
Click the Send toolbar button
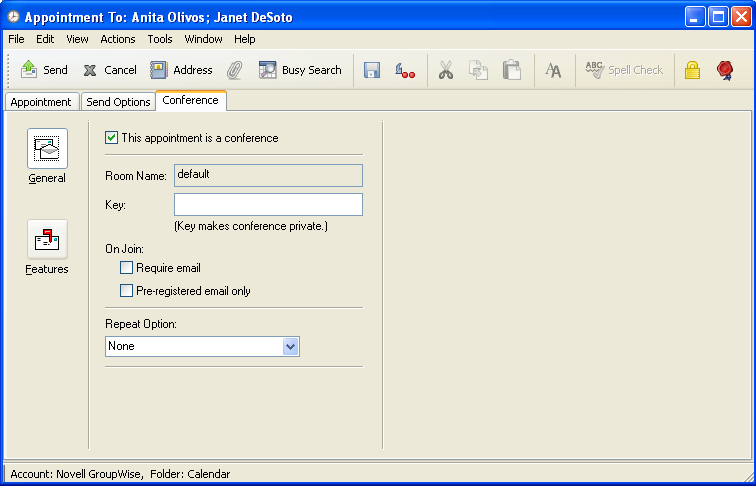click(x=44, y=70)
